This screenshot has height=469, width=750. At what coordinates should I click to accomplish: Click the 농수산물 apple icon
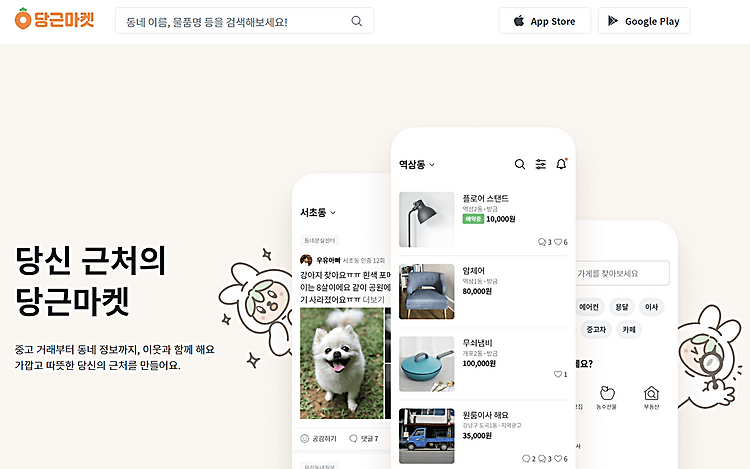(607, 393)
